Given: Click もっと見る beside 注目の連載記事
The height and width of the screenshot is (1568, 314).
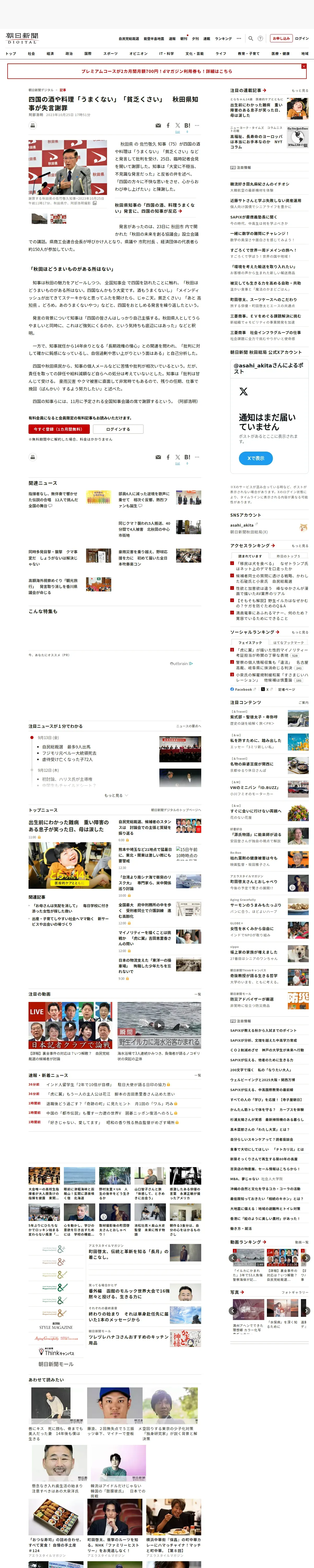Looking at the screenshot, I should click(x=300, y=90).
